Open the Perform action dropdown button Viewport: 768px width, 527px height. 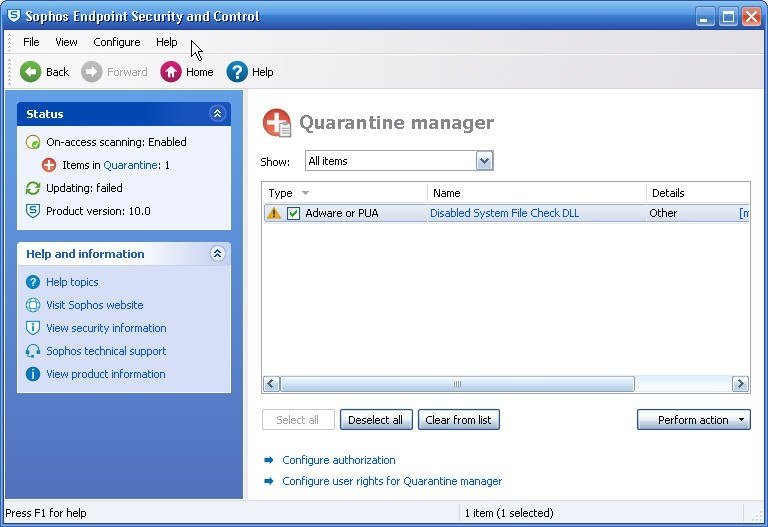pyautogui.click(x=694, y=420)
